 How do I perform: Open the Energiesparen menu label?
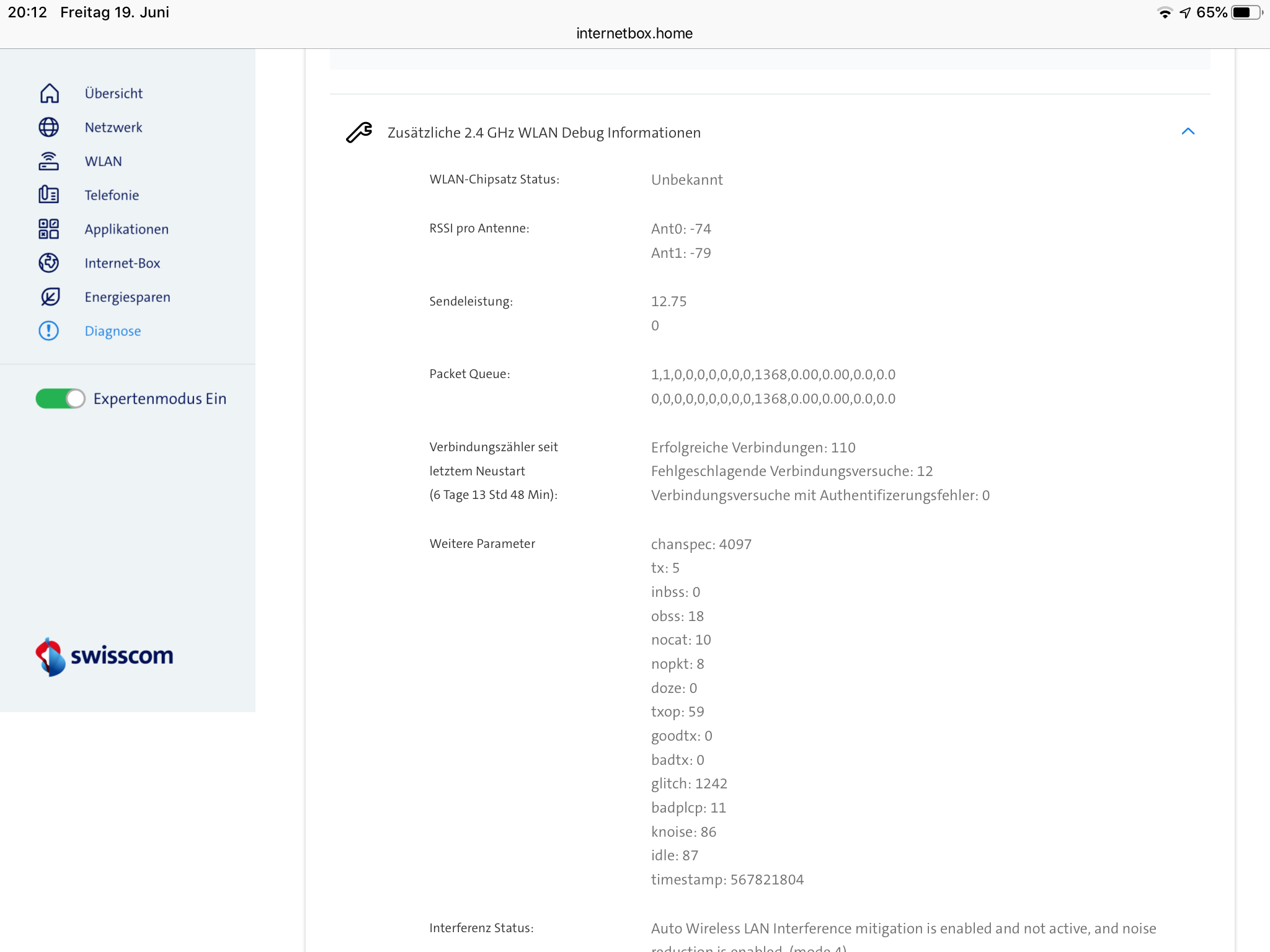[x=127, y=297]
